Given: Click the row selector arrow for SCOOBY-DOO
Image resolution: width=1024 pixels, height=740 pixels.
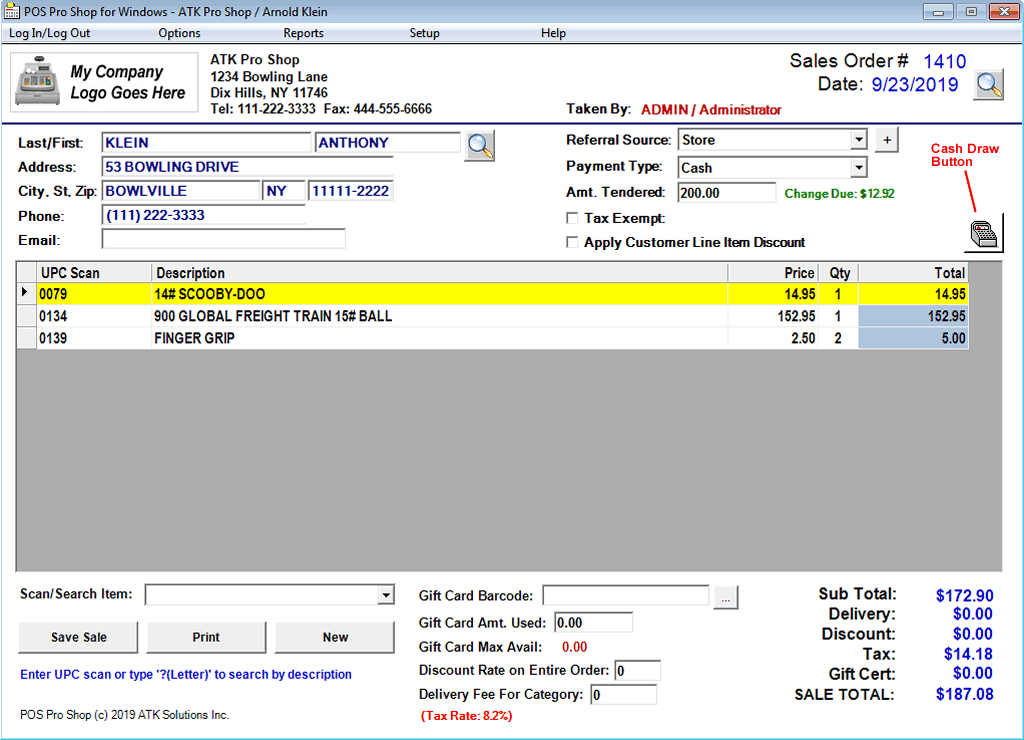Looking at the screenshot, I should [x=24, y=293].
